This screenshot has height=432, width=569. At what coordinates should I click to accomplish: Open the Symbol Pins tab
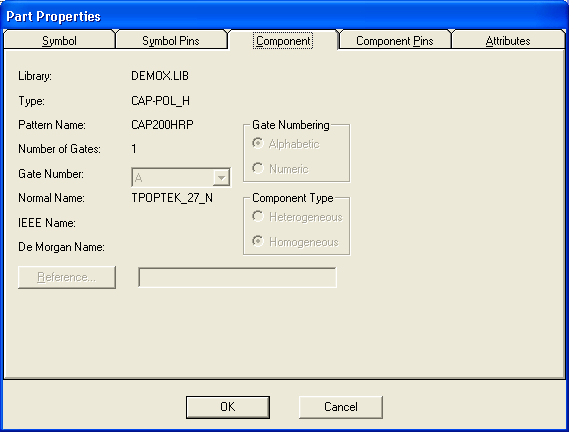pos(171,40)
